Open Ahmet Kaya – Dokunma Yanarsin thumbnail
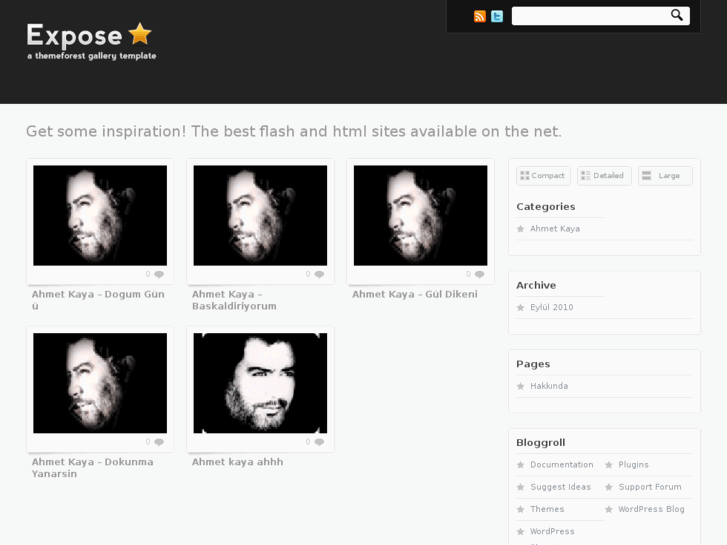 point(100,383)
